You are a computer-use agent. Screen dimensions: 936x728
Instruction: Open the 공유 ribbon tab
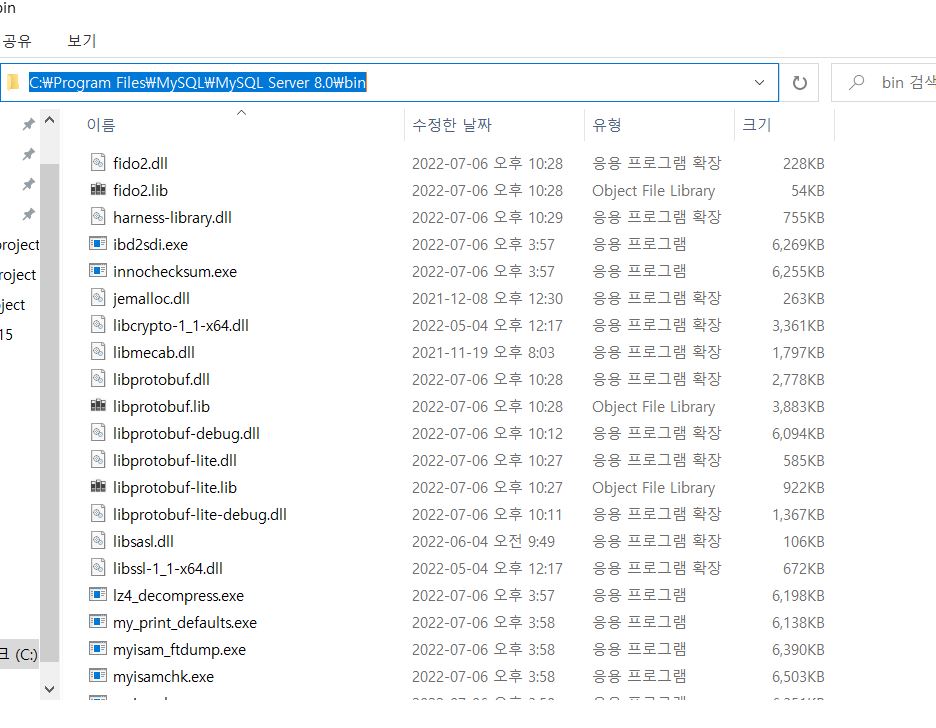click(x=17, y=41)
